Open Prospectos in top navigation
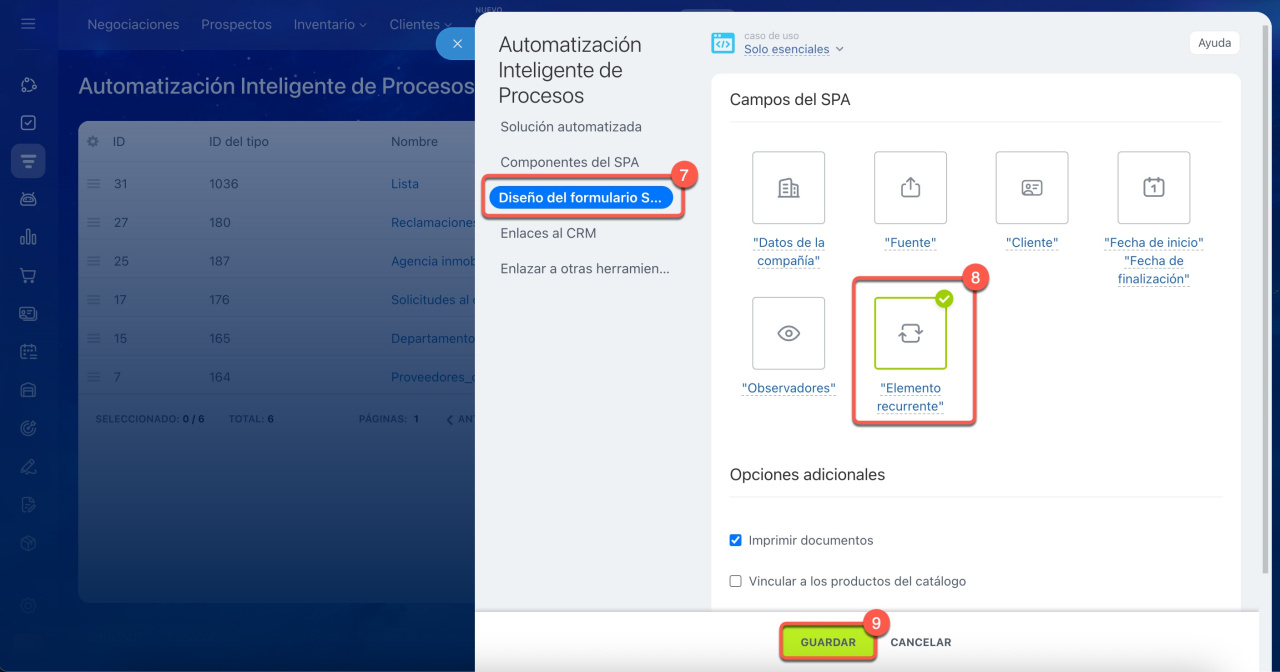 click(236, 24)
